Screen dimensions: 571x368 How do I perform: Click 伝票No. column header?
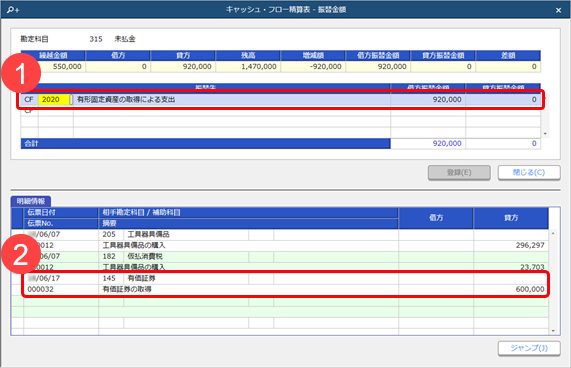pyautogui.click(x=61, y=223)
